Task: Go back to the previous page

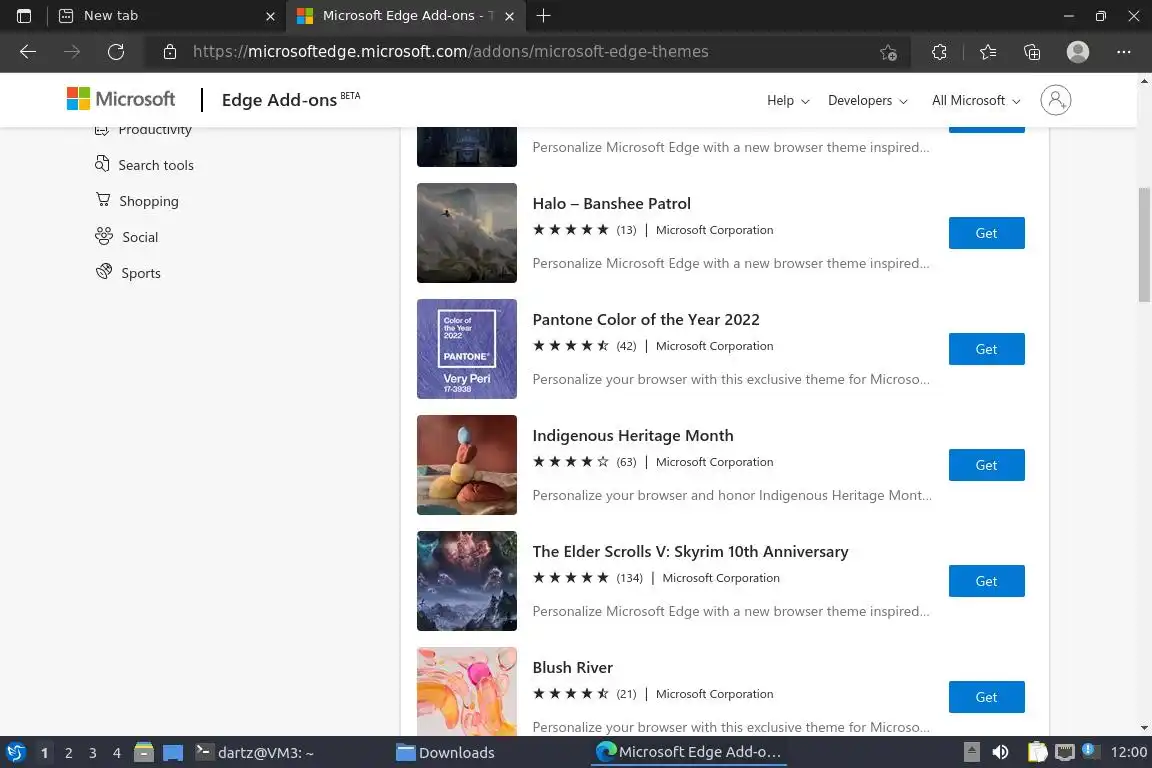Action: (x=28, y=51)
